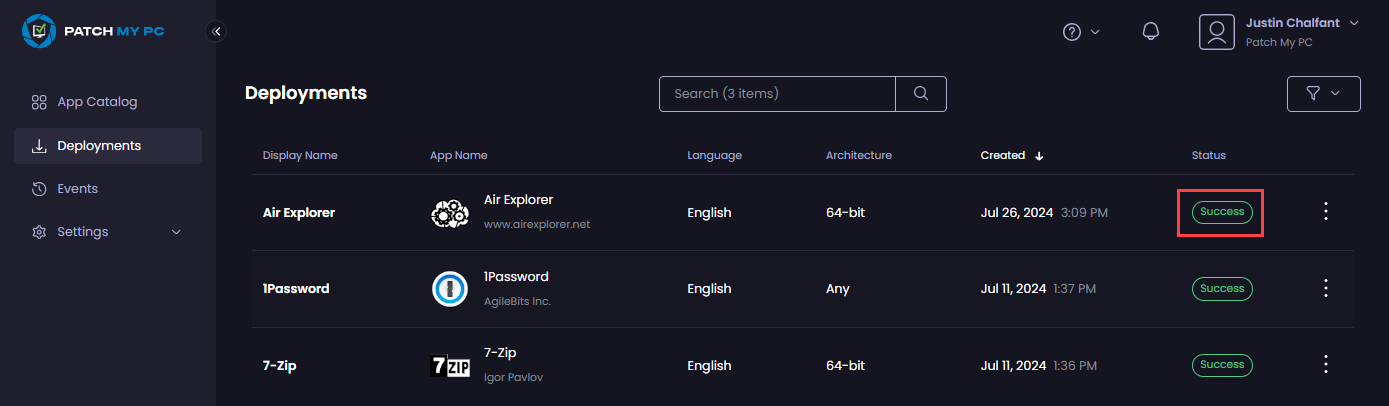1389x406 pixels.
Task: Open the three-dot menu for Air Explorer
Action: pos(1326,211)
